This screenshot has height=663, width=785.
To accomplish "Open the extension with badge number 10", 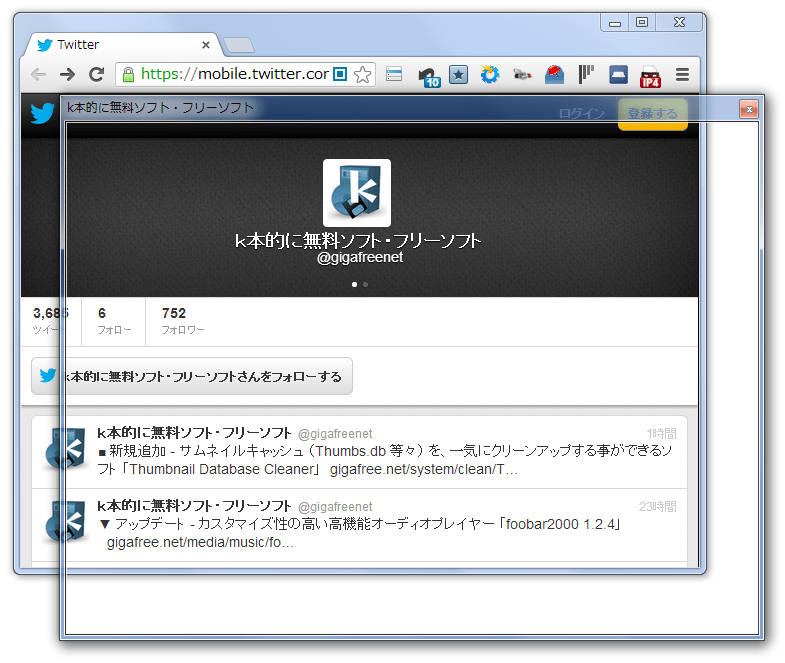I will click(x=429, y=77).
